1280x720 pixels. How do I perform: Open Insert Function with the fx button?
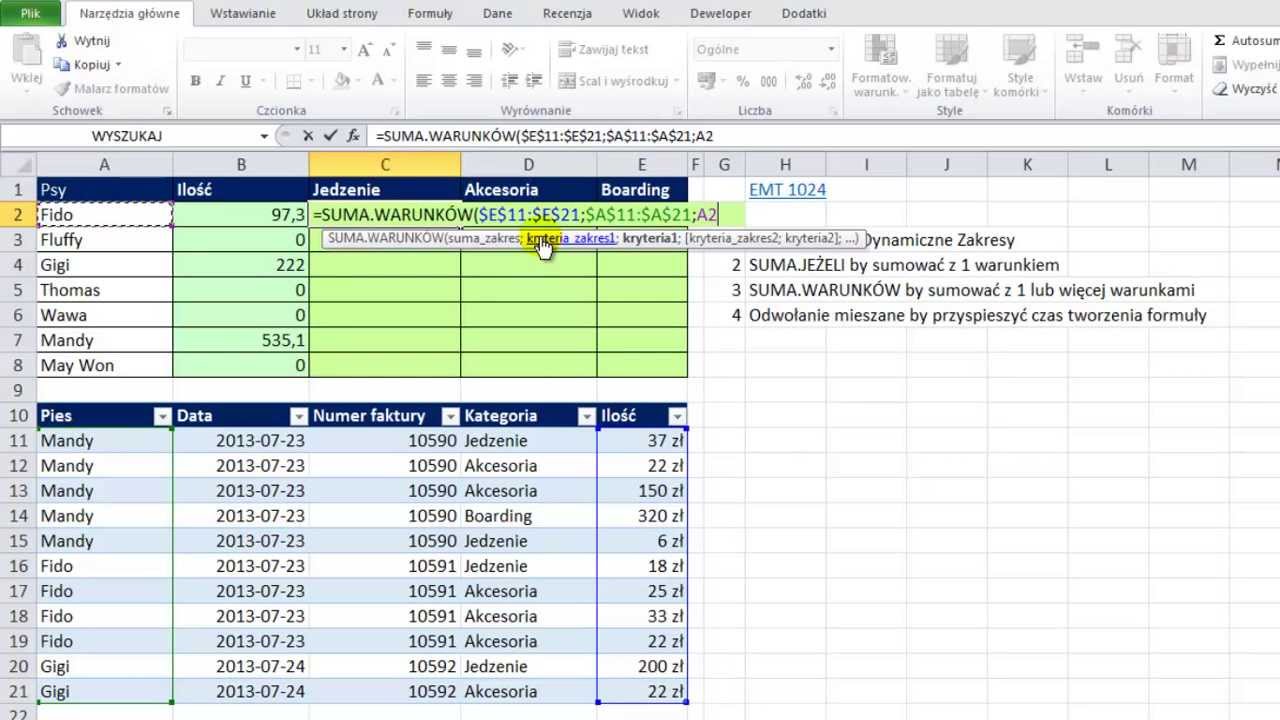tap(352, 135)
